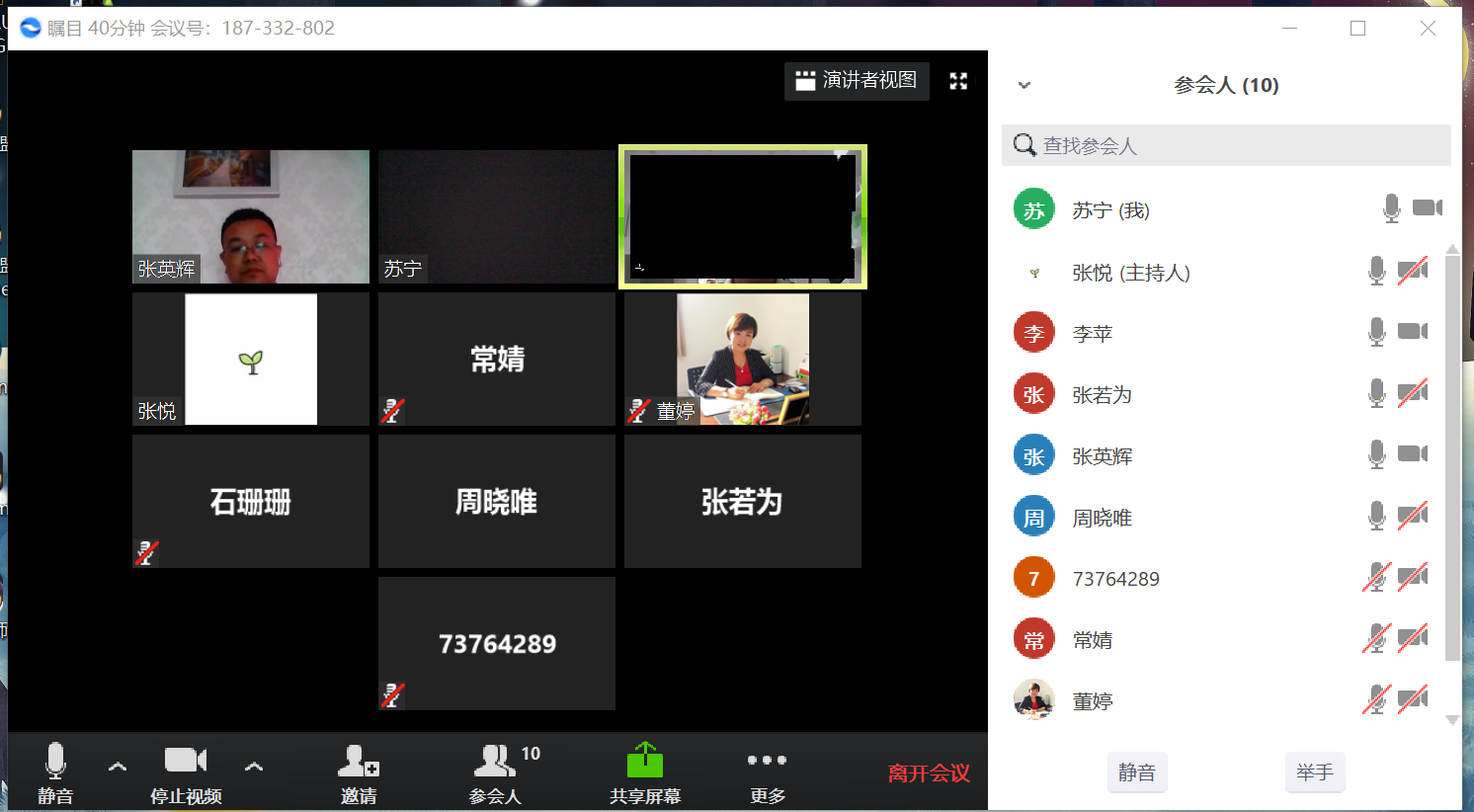Toggle microphone in 苏宁 (我) row
This screenshot has height=812, width=1474.
[1392, 208]
